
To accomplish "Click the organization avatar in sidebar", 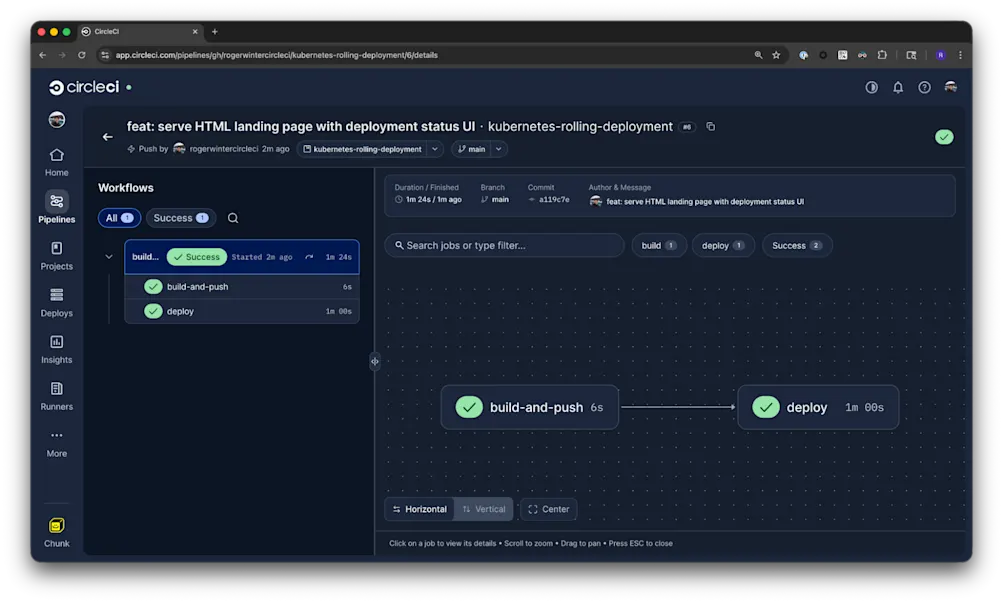I will pyautogui.click(x=56, y=120).
